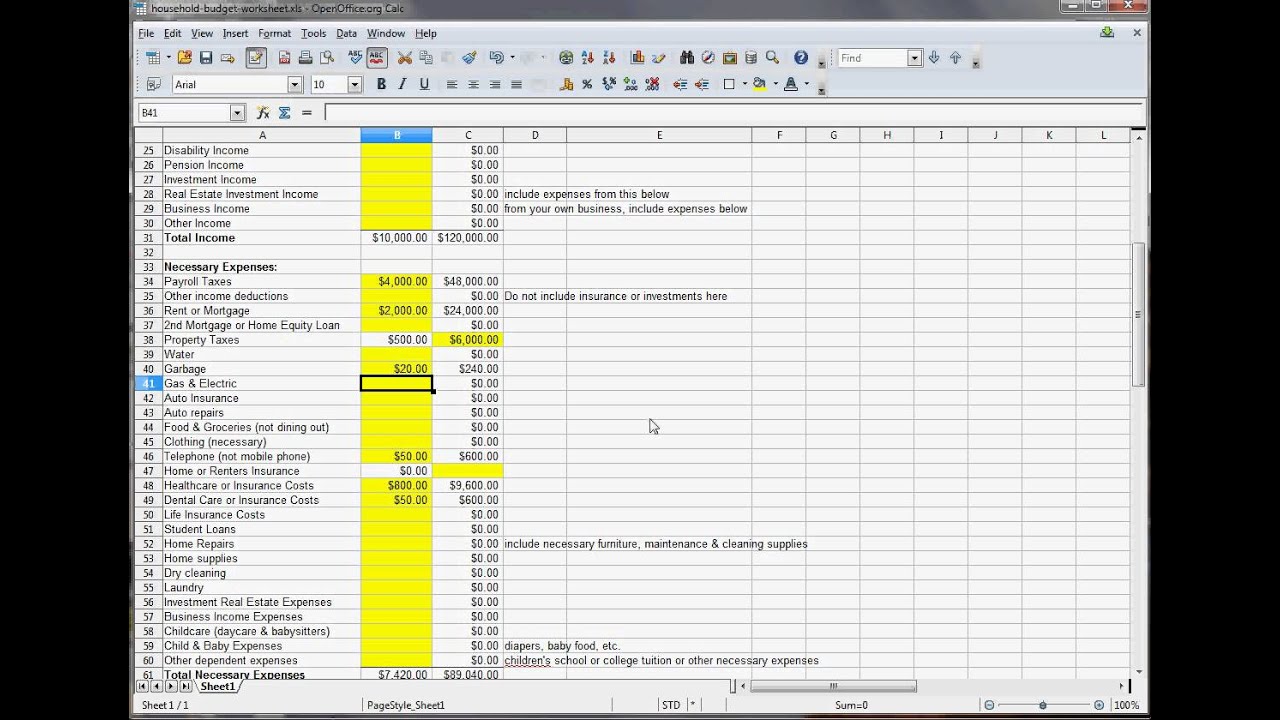Add a decimal place
Viewport: 1280px width, 720px height.
click(x=631, y=85)
